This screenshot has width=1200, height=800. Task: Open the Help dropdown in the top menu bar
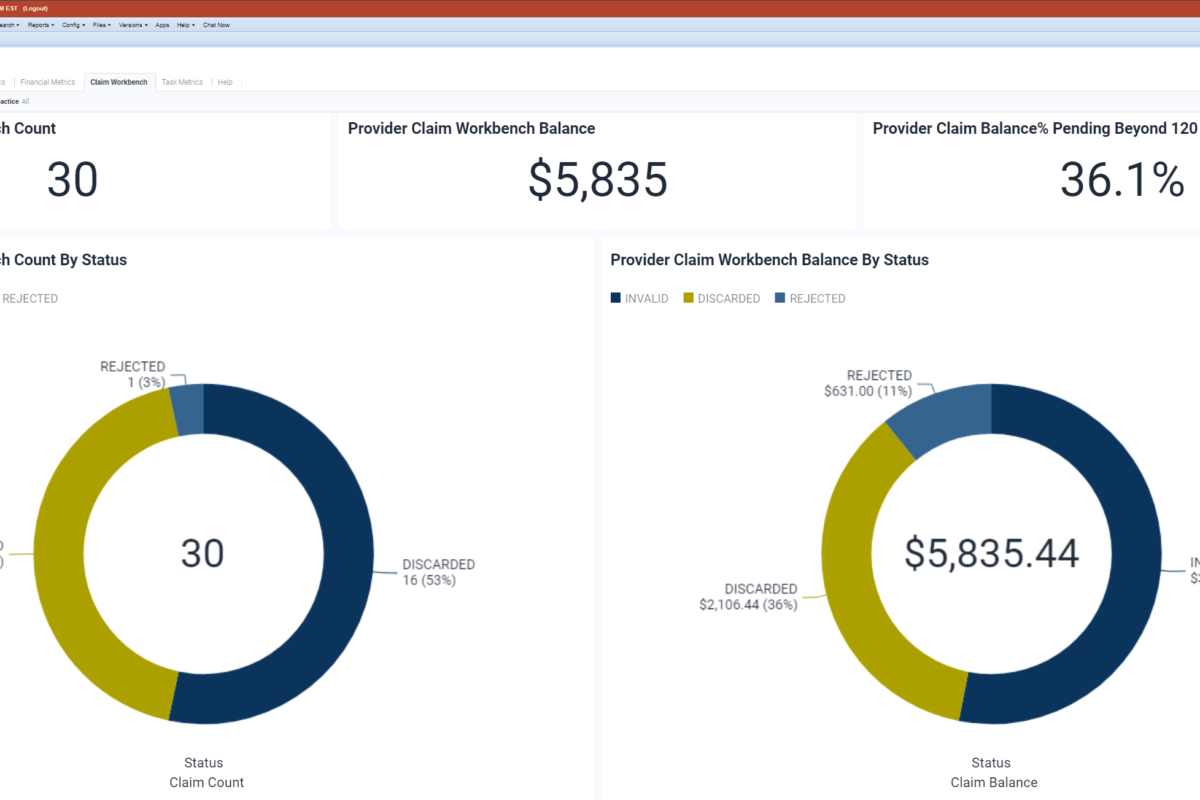[x=185, y=25]
